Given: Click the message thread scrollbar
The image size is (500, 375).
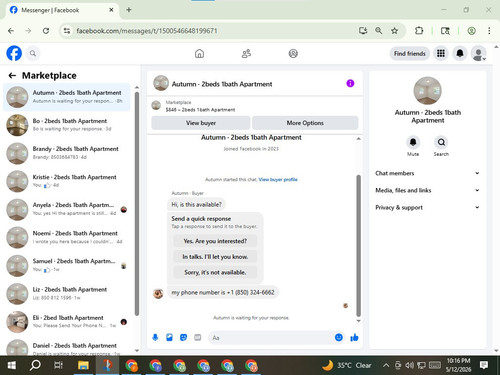Looking at the screenshot, I should point(359,246).
